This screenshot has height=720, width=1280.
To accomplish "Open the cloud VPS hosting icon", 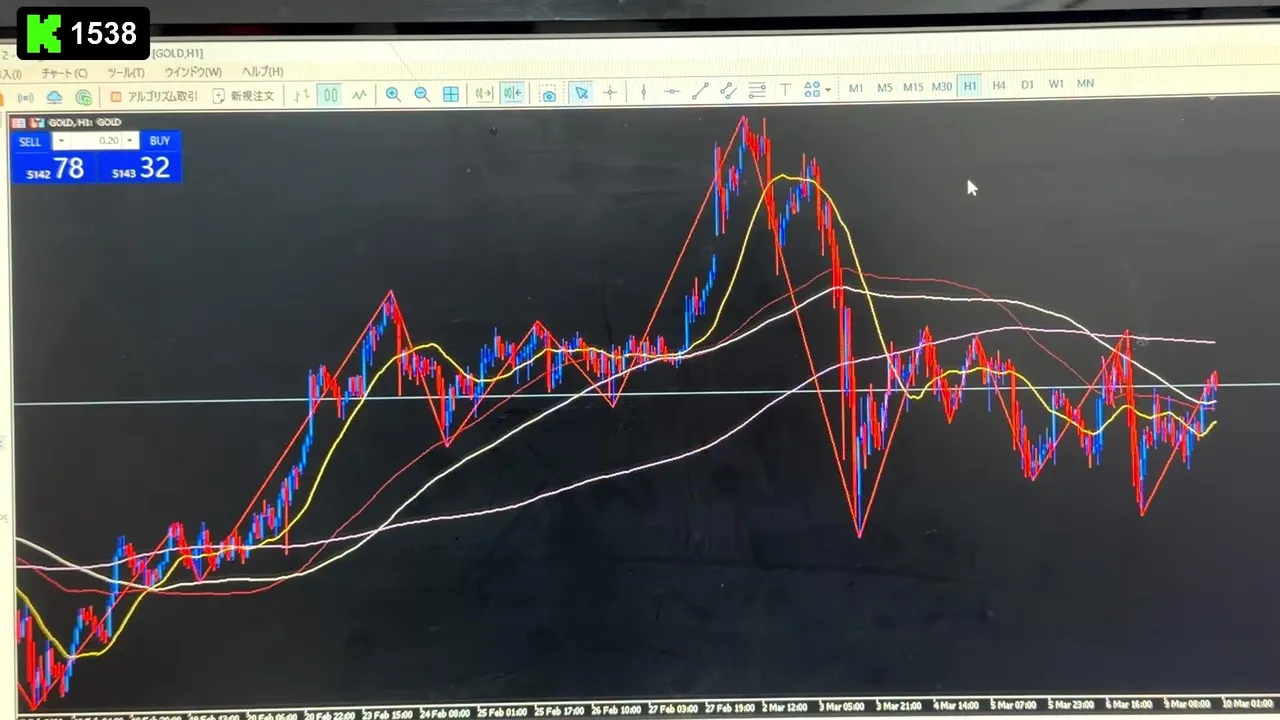I will (55, 97).
